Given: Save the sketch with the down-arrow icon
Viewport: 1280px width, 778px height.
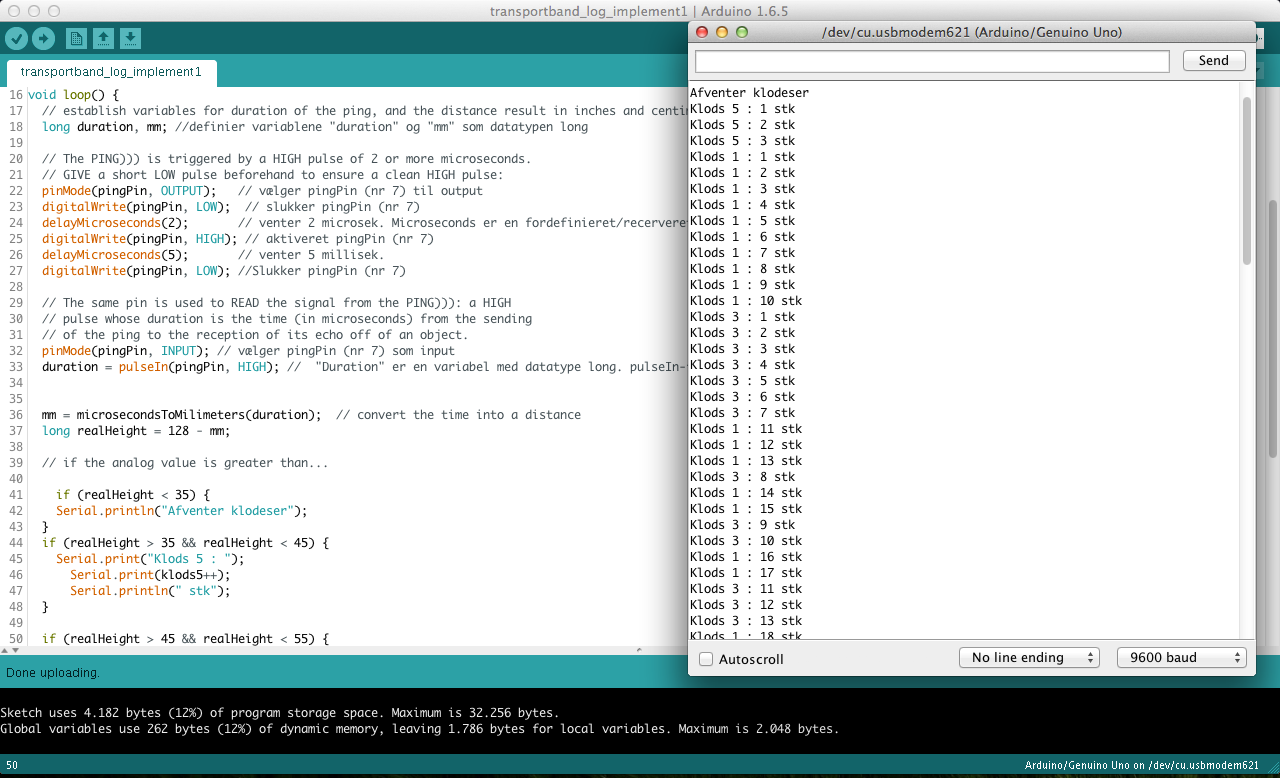Looking at the screenshot, I should pos(132,38).
